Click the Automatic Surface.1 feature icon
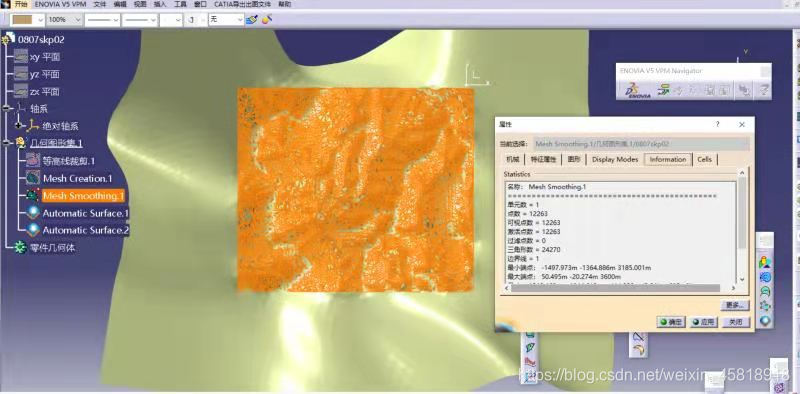The image size is (800, 394). (x=33, y=213)
